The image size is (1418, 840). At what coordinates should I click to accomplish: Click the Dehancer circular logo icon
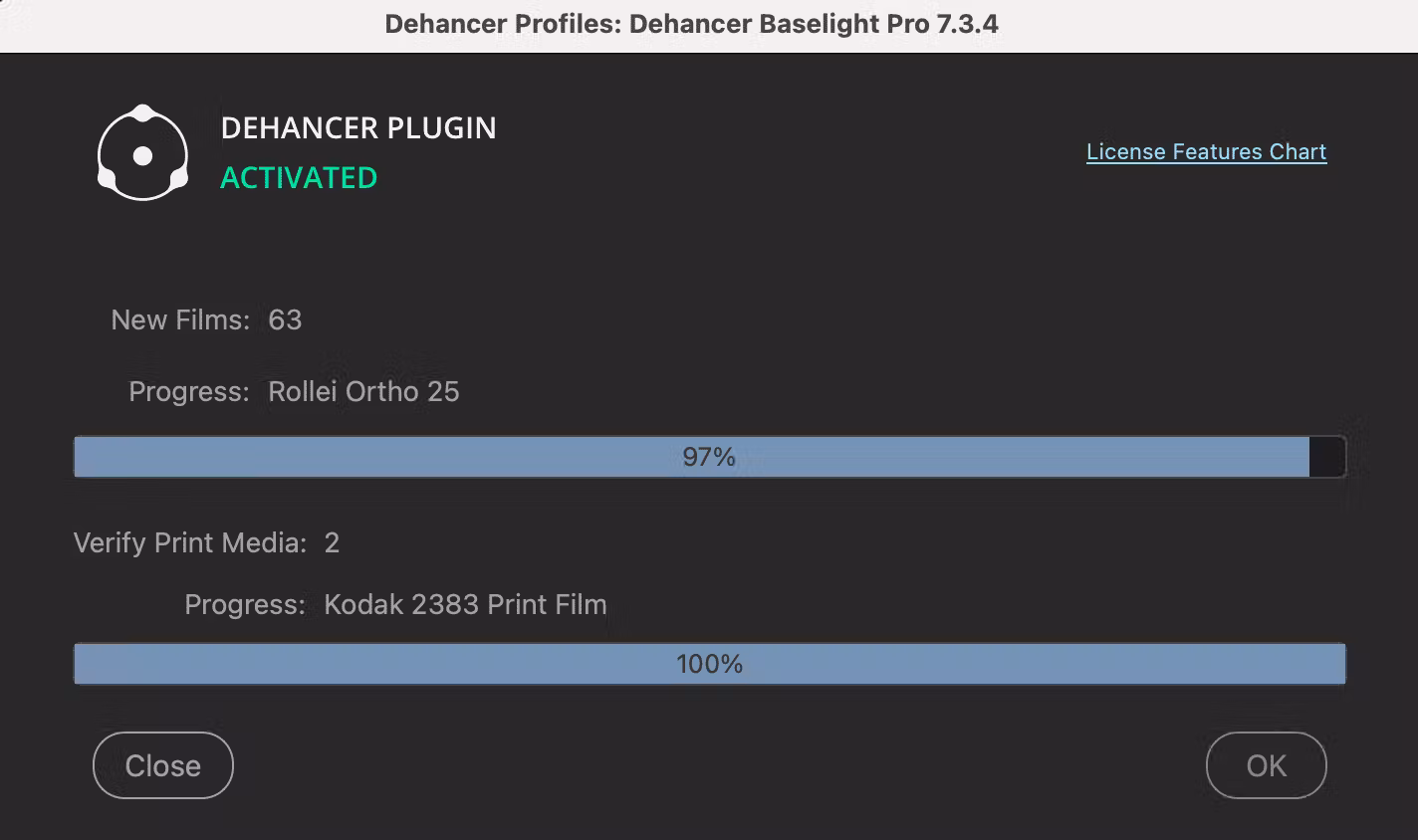point(142,153)
